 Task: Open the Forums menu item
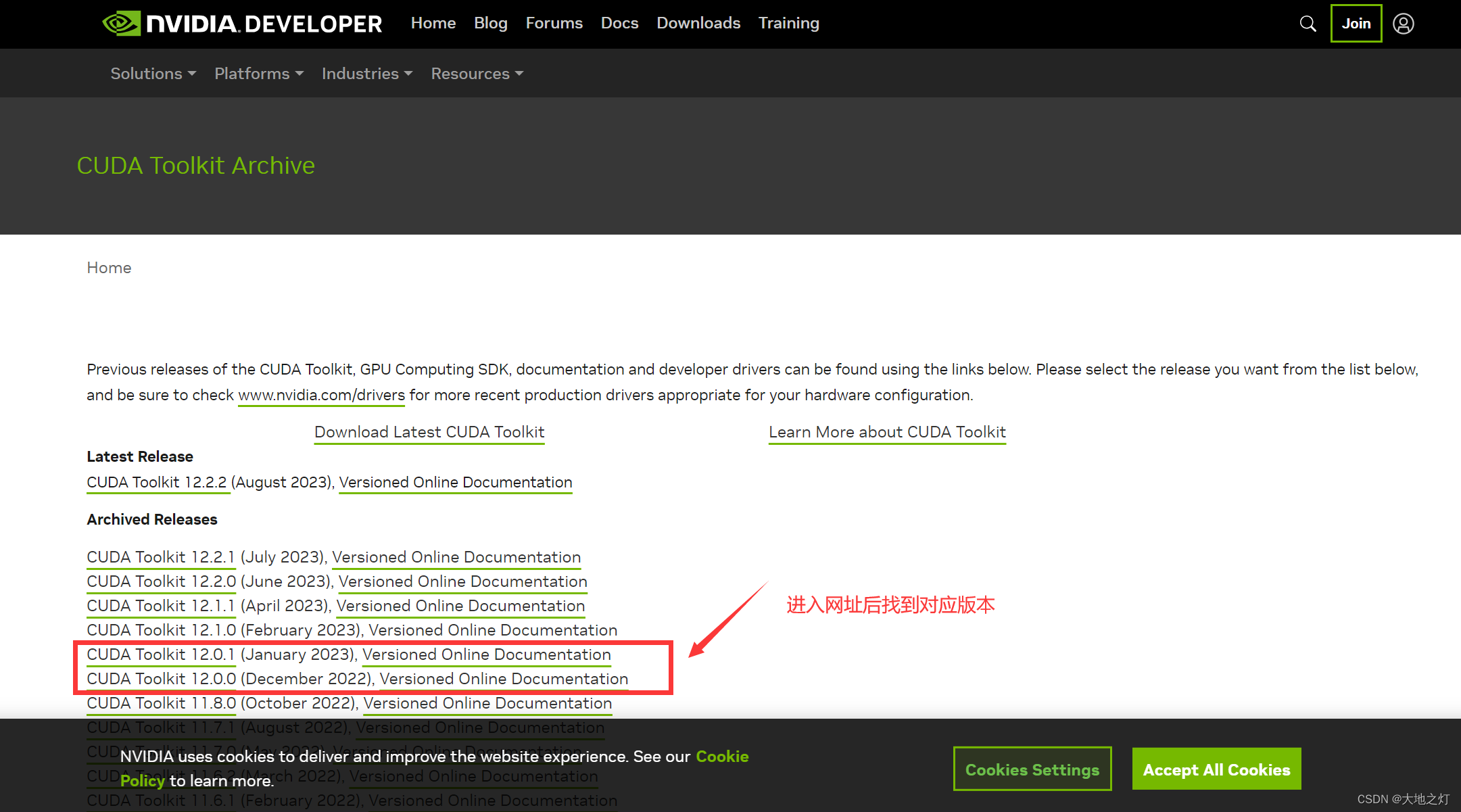tap(554, 23)
